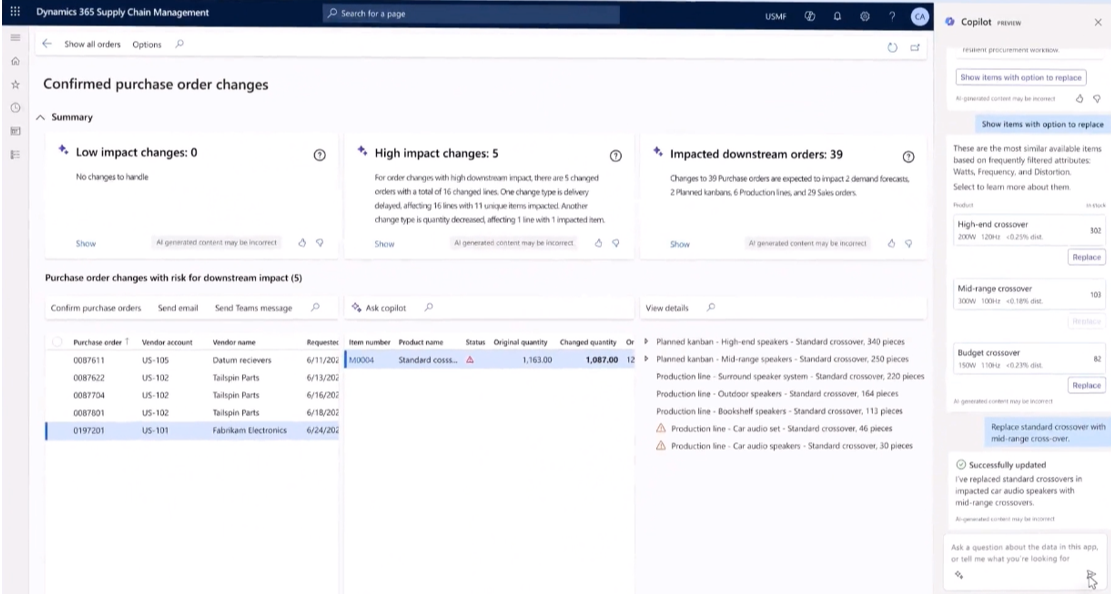Click Send Teams message action
1111x594 pixels.
tap(253, 308)
